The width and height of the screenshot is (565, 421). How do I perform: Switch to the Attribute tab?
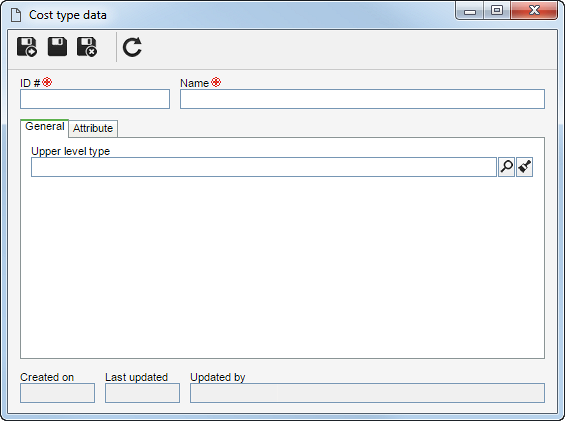93,128
